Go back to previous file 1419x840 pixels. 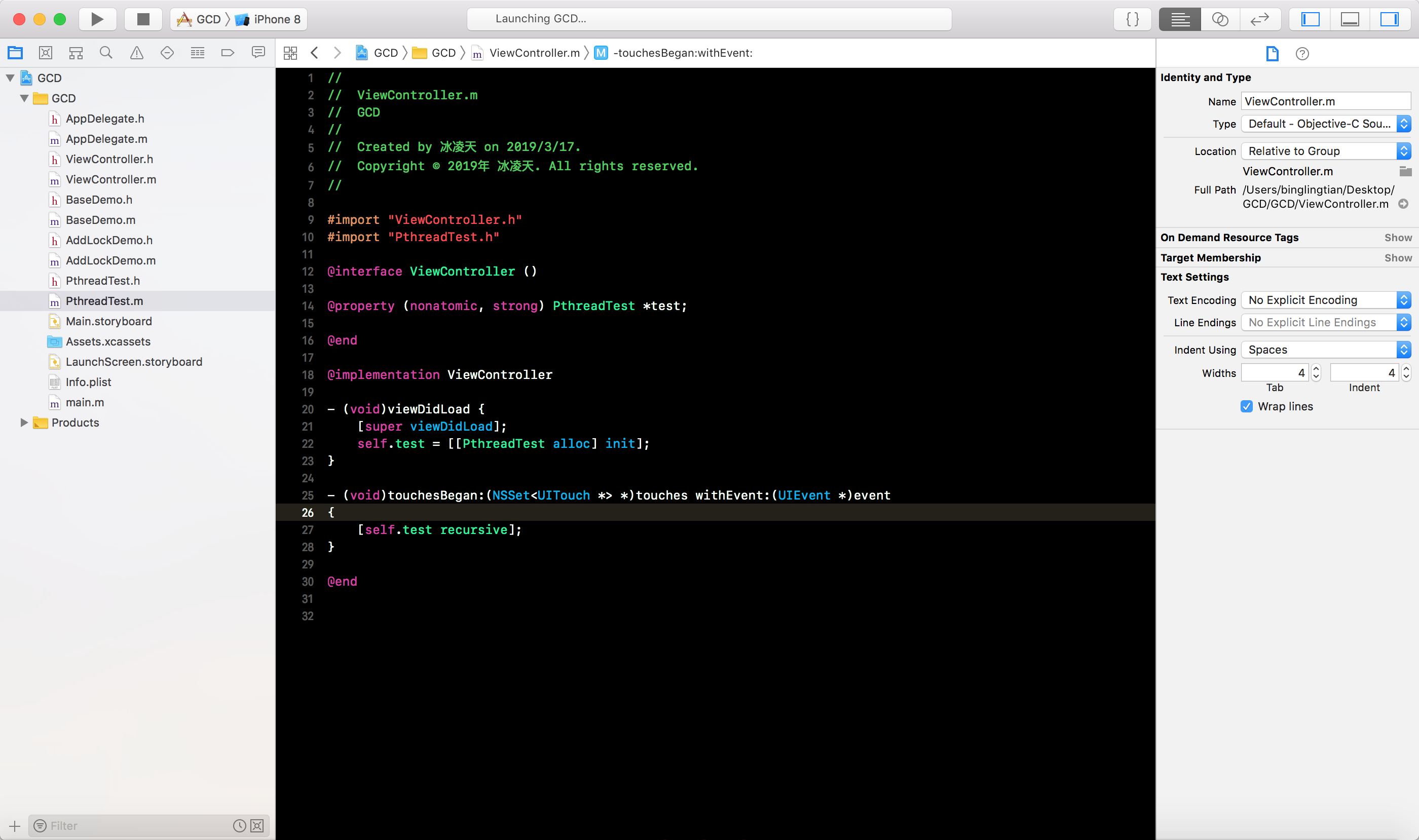(x=315, y=53)
